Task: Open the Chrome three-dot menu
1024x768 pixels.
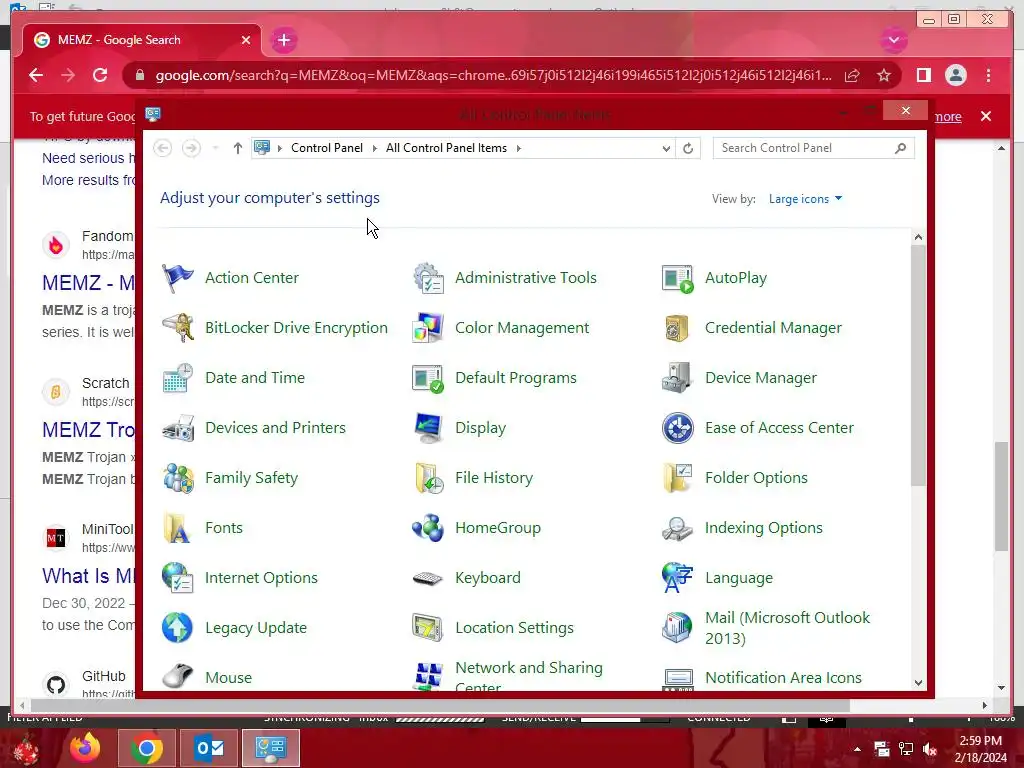Action: coord(988,76)
